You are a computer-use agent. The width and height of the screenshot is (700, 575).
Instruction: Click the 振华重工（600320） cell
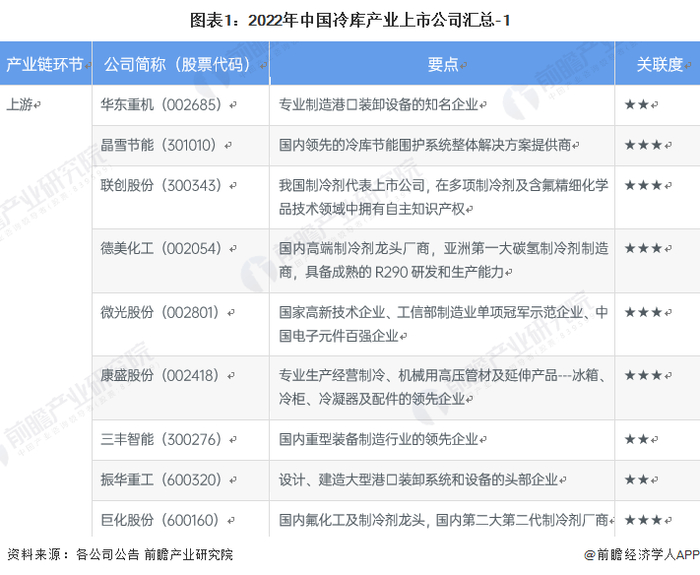pyautogui.click(x=181, y=480)
